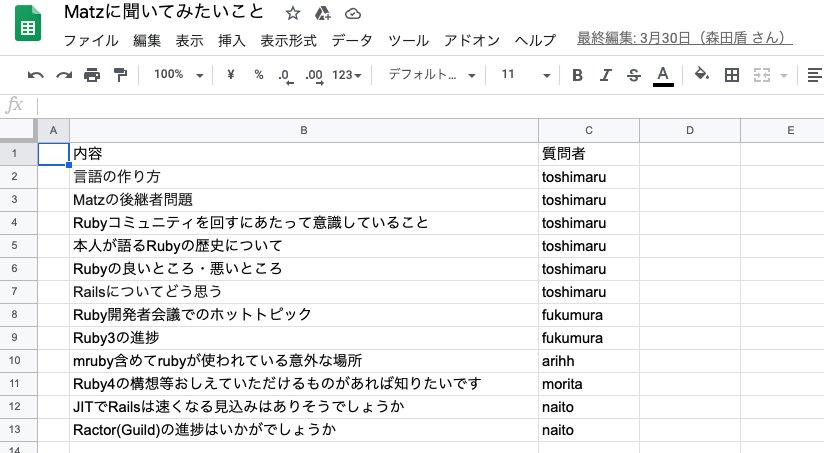Screen dimensions: 824x453
Task: Click the move to Drive folder icon
Action: click(x=323, y=13)
